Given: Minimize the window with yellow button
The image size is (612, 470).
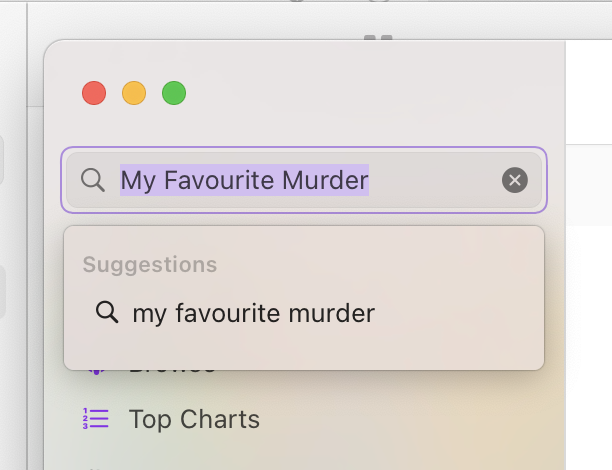Looking at the screenshot, I should pyautogui.click(x=134, y=93).
